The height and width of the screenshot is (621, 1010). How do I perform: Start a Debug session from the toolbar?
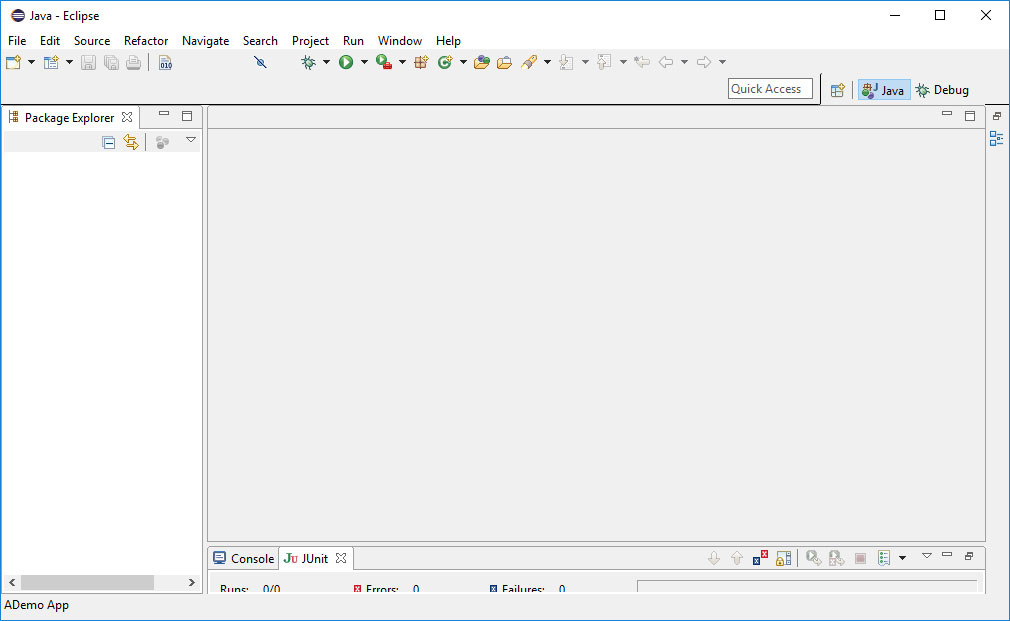coord(307,61)
